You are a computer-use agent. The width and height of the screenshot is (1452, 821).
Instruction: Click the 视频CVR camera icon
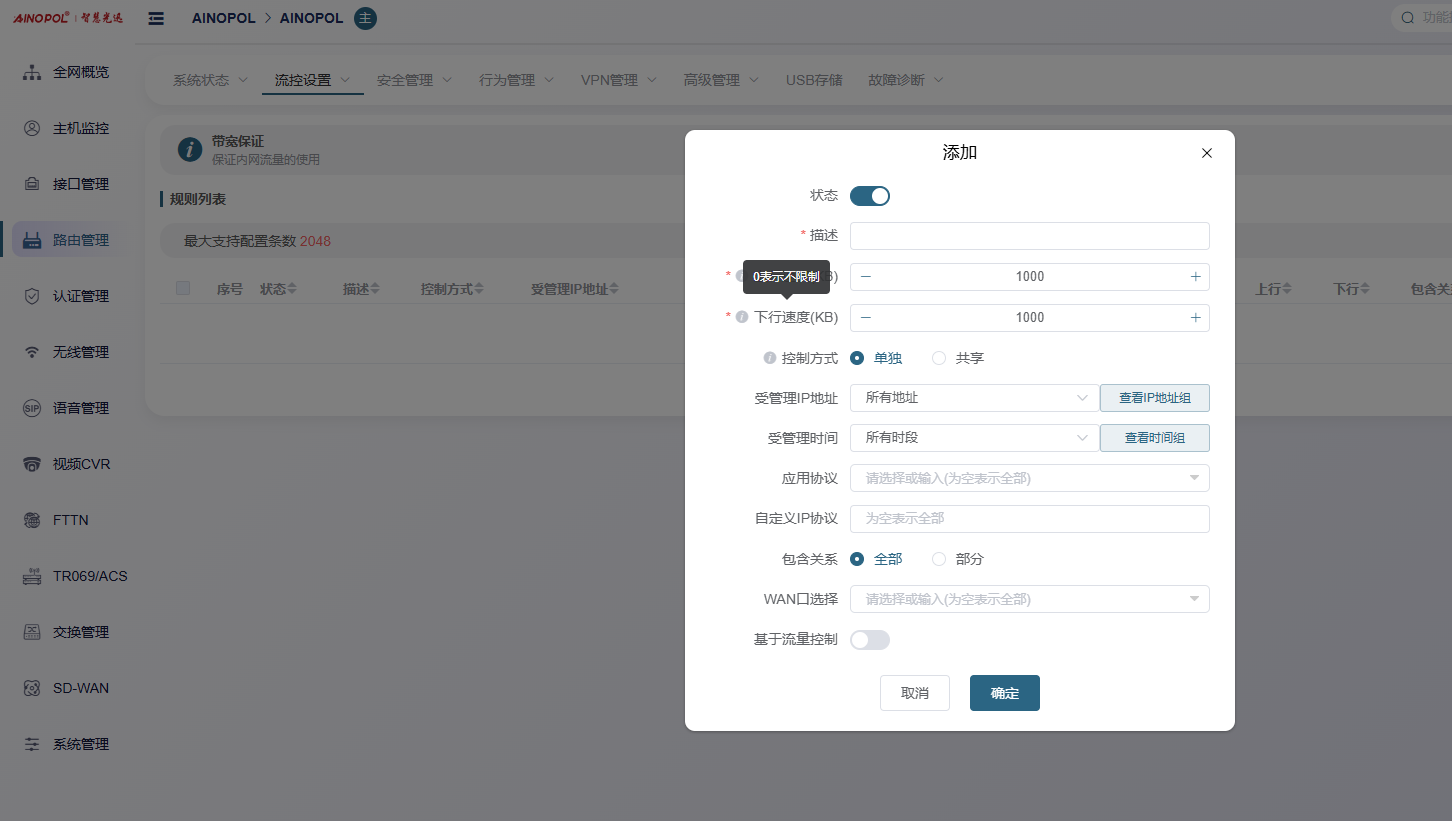point(32,464)
